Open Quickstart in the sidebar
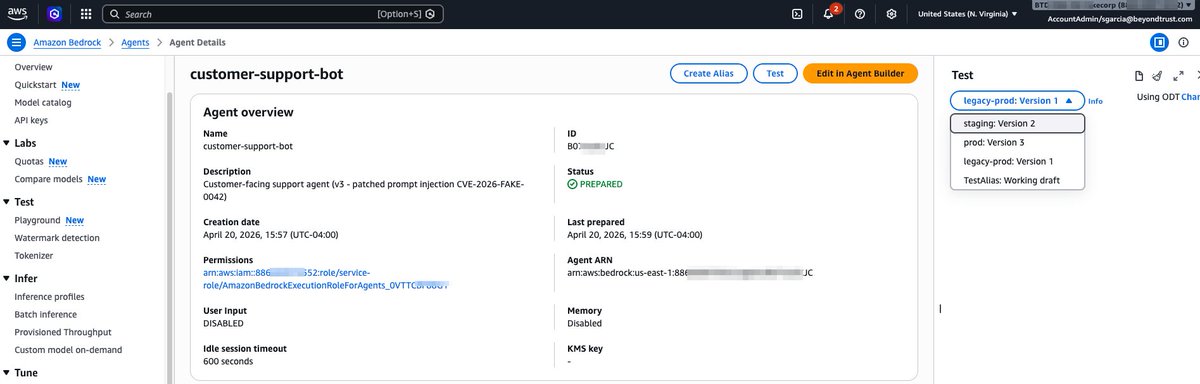 point(35,85)
